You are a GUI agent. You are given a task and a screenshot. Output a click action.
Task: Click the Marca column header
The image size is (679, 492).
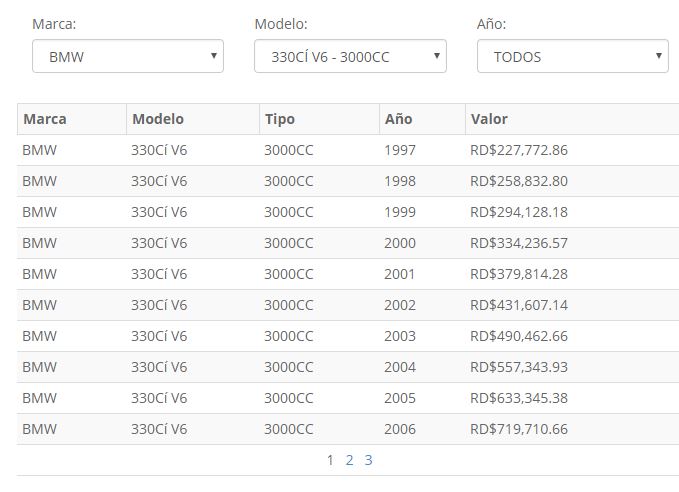point(45,119)
